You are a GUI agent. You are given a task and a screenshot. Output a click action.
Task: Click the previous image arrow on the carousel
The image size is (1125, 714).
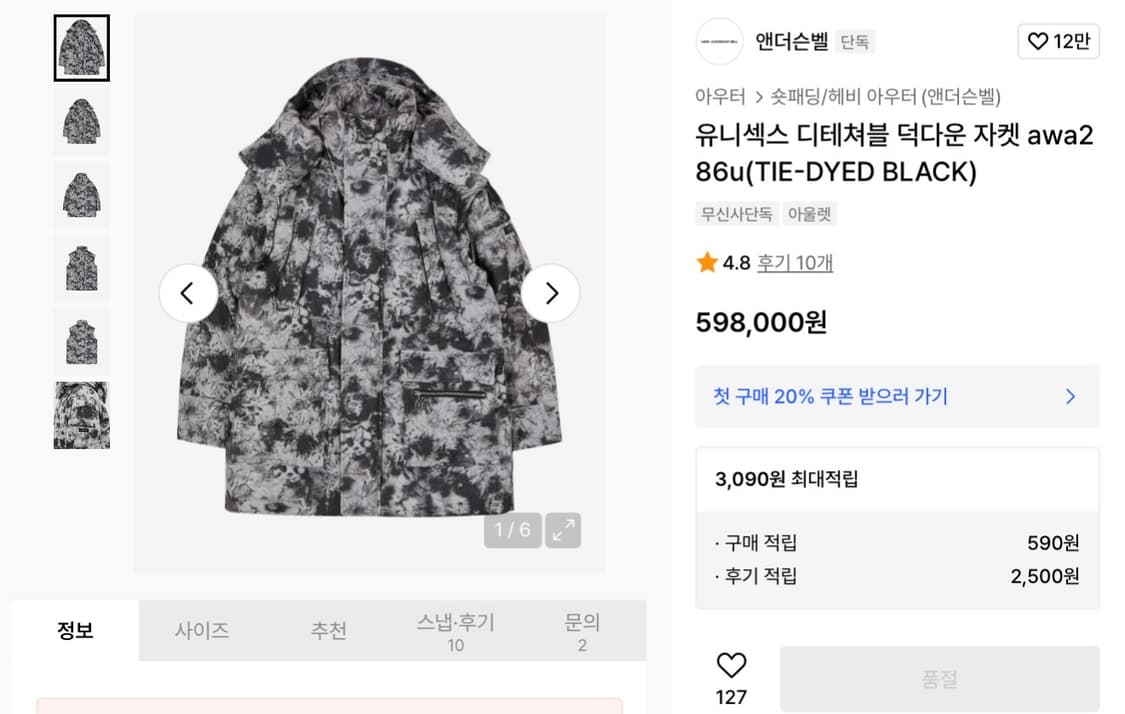coord(189,293)
